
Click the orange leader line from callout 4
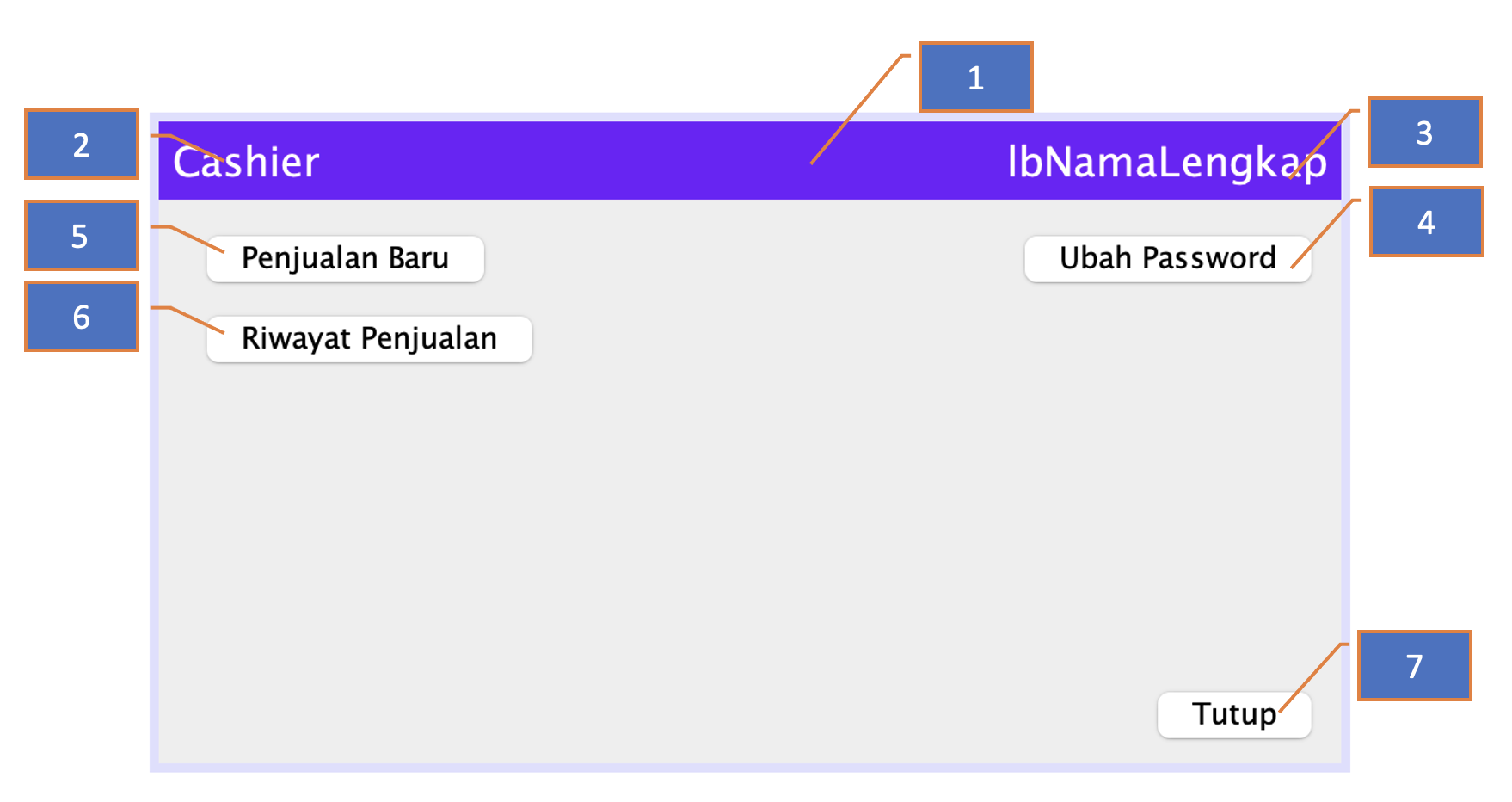(1325, 234)
